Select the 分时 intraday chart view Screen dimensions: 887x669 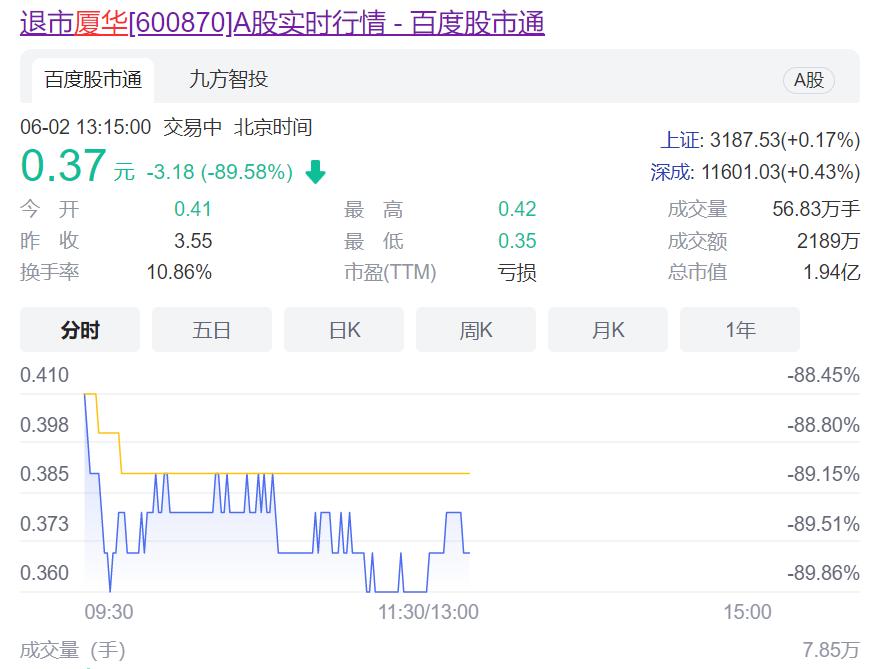(79, 329)
